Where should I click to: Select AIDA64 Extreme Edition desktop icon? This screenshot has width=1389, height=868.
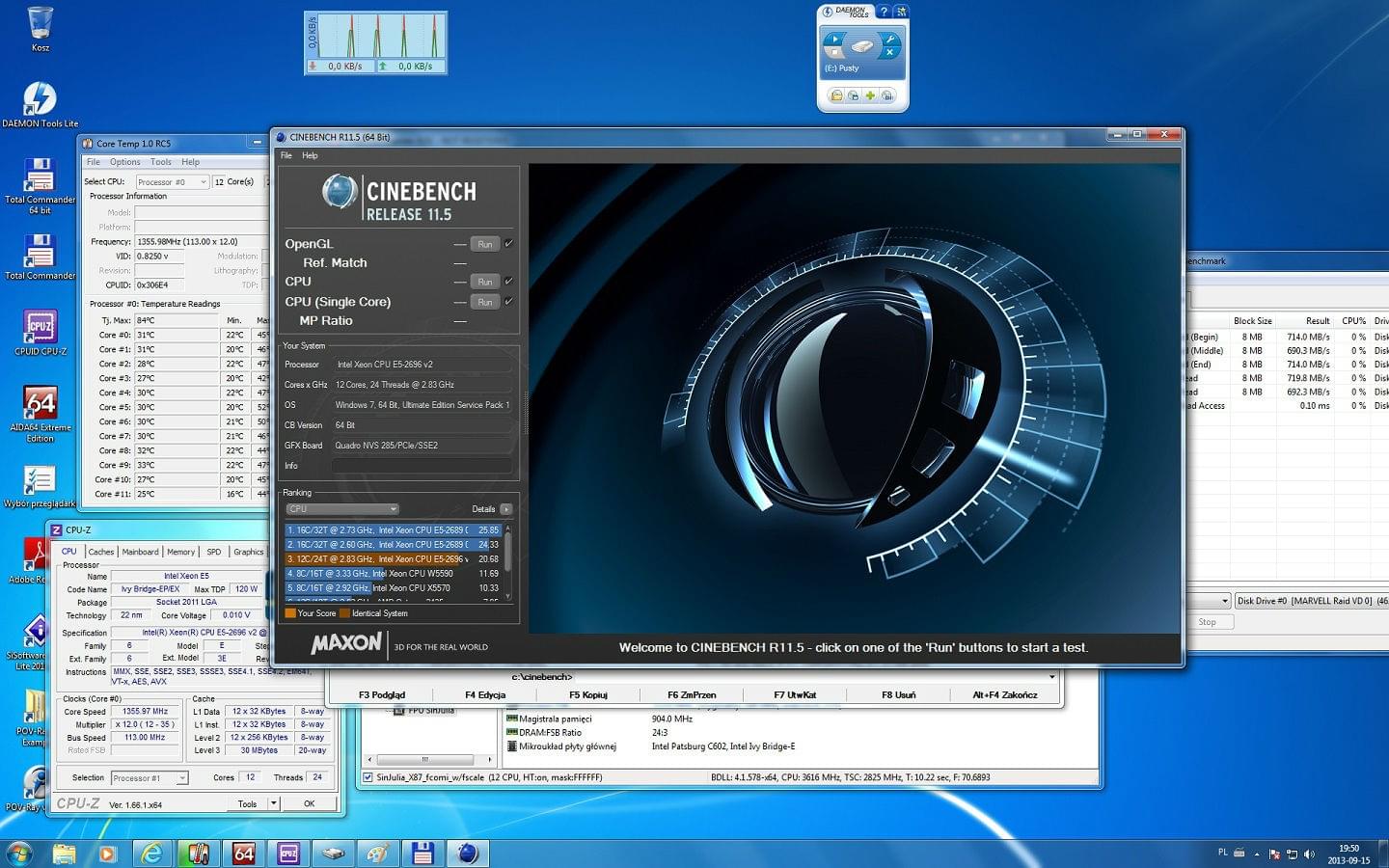point(40,403)
